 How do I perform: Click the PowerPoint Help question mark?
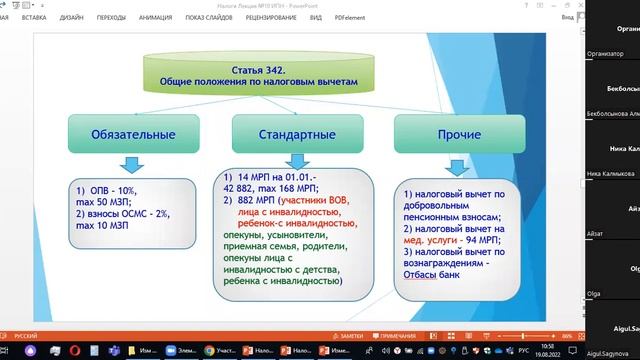click(x=526, y=5)
